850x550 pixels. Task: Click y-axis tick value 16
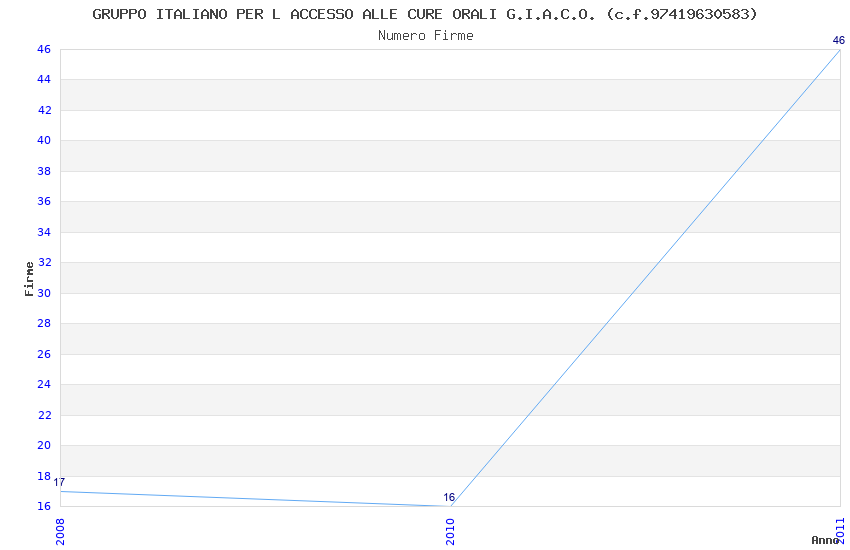[x=44, y=506]
